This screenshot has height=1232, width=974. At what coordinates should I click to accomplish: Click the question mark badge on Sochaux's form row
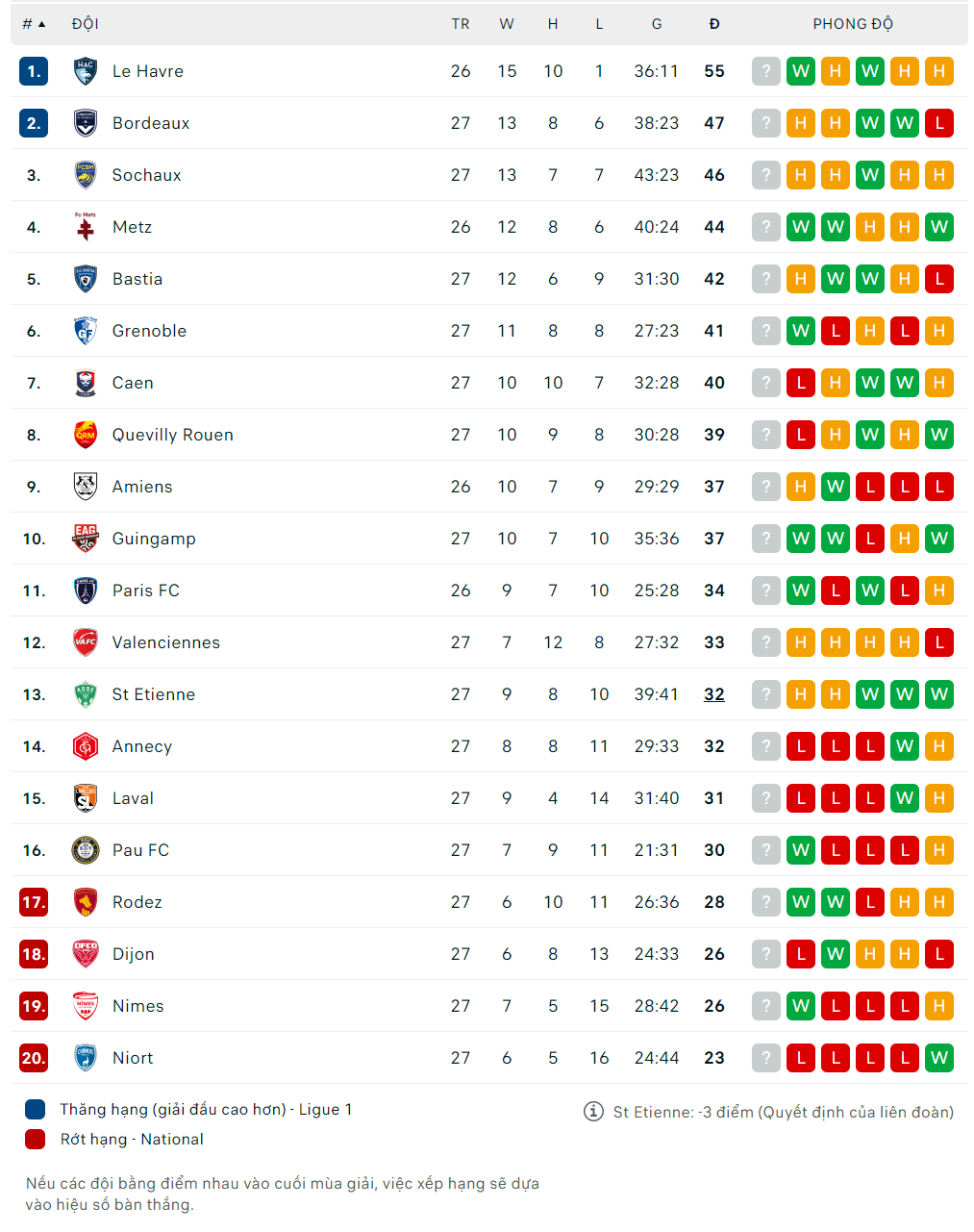(765, 175)
